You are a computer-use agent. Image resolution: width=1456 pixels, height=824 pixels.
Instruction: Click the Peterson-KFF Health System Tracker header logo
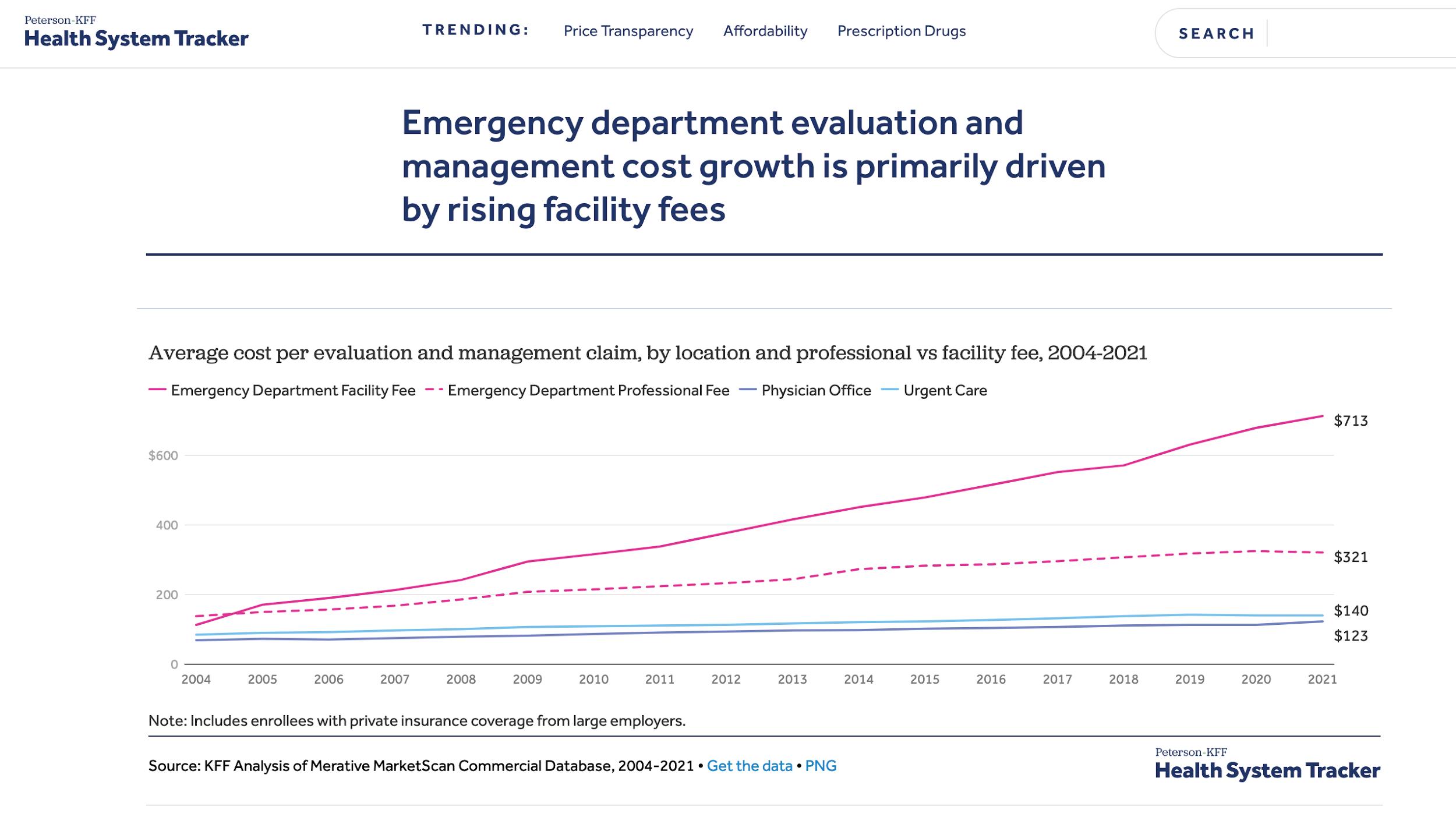click(x=136, y=33)
